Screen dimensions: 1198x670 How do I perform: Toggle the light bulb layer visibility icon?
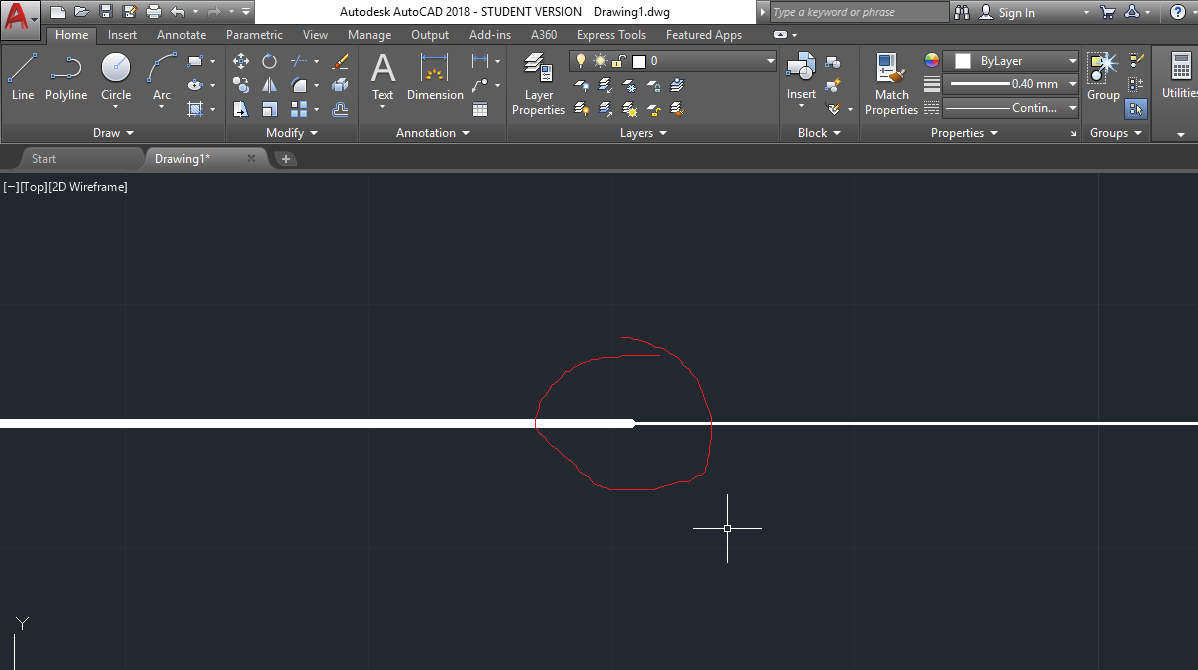click(580, 61)
